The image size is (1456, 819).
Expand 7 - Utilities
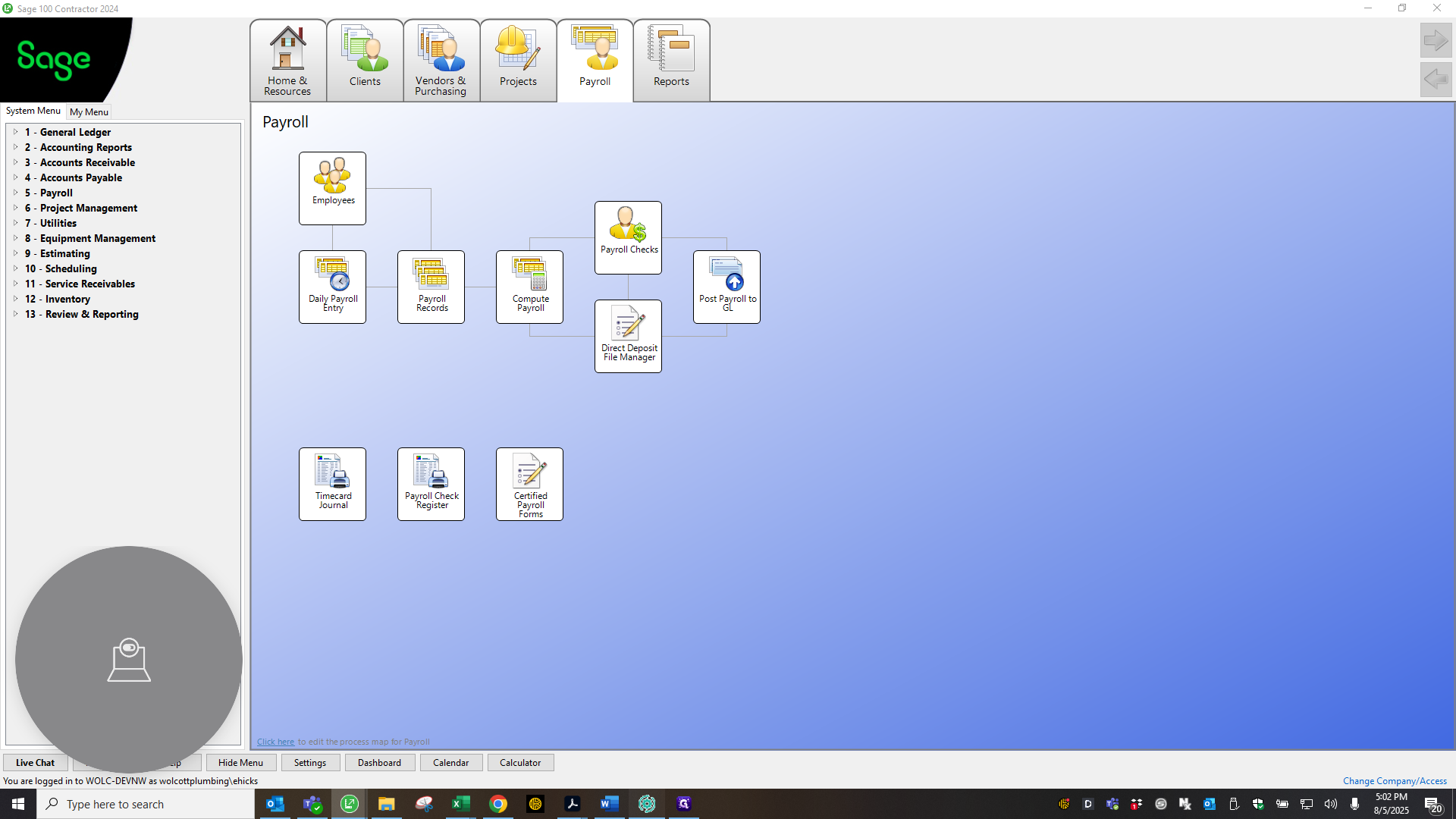(x=15, y=223)
